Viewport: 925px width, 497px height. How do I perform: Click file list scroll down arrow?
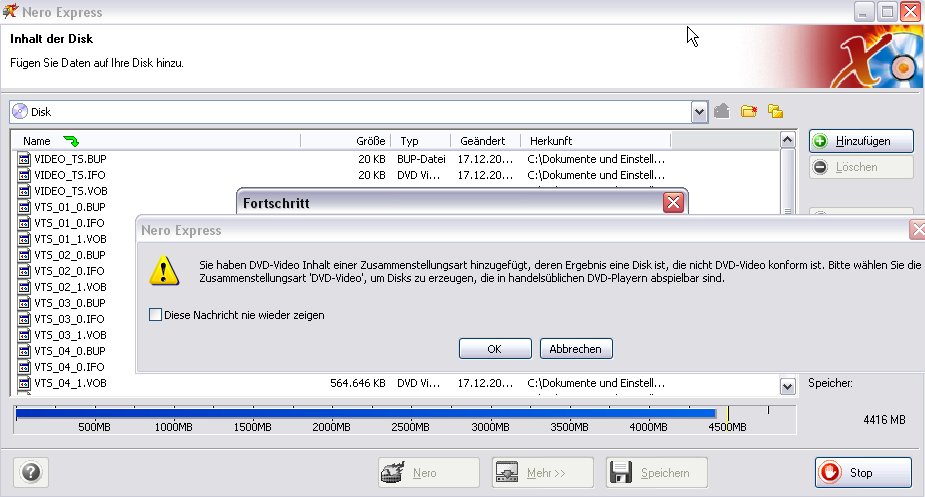[787, 387]
